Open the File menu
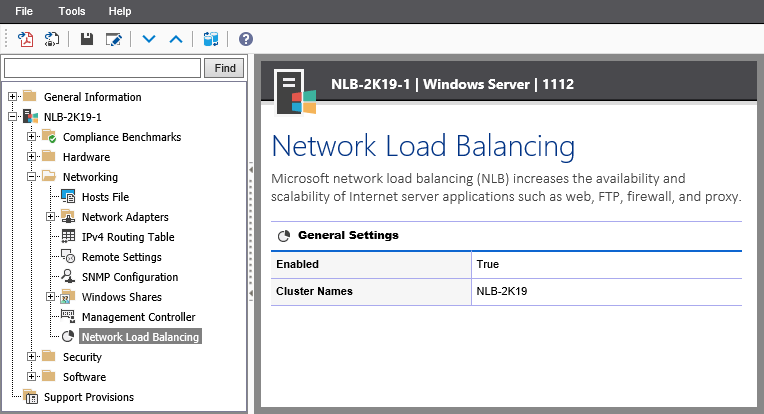 (24, 11)
